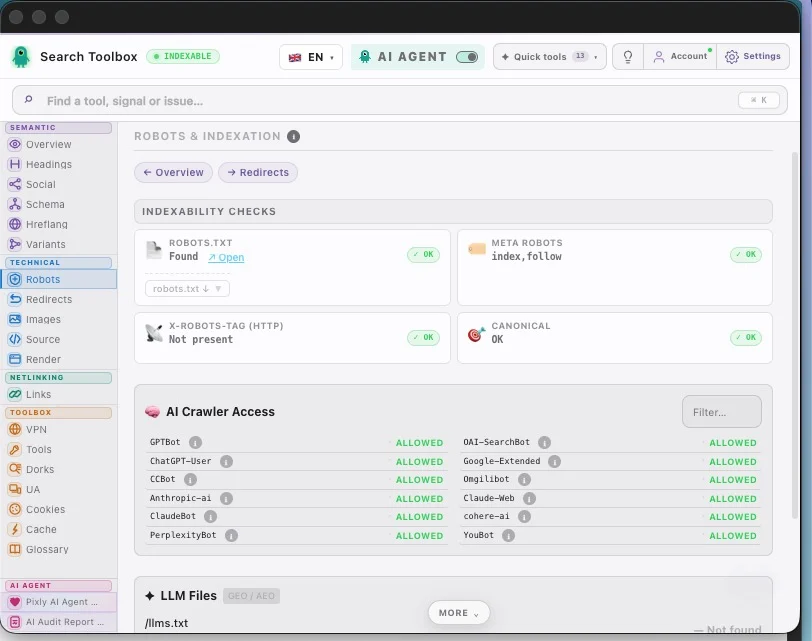This screenshot has height=641, width=812.
Task: Click the keyboard shortcut K badge
Action: (x=759, y=100)
